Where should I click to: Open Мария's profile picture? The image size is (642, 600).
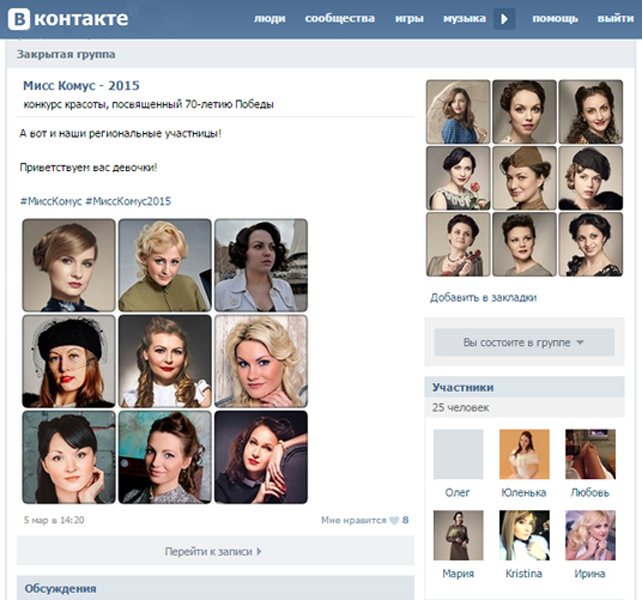(x=458, y=535)
